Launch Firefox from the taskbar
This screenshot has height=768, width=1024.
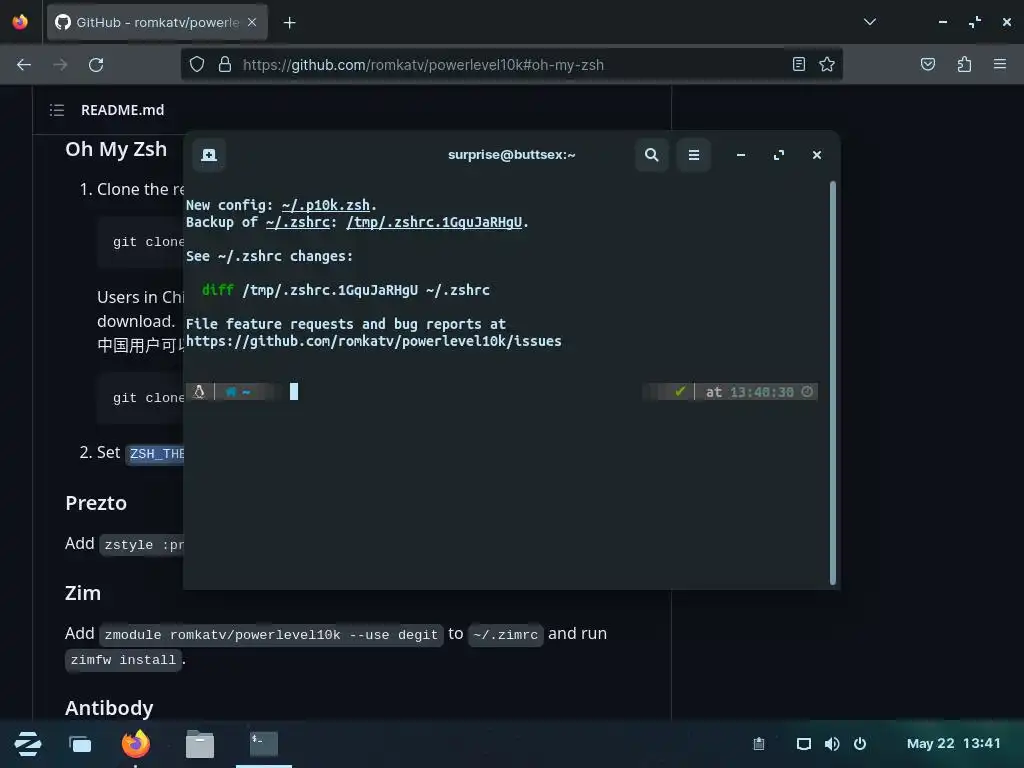[x=136, y=743]
